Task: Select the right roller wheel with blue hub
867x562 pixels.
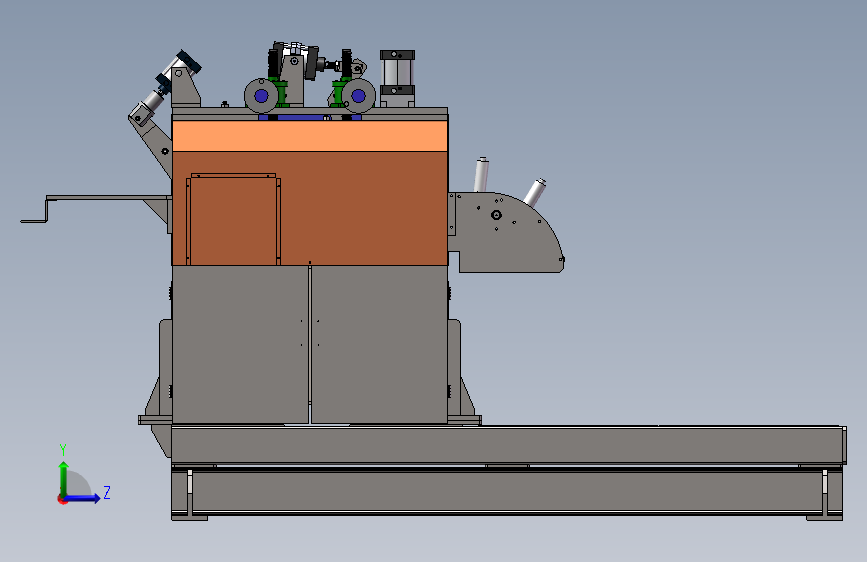Action: click(358, 96)
